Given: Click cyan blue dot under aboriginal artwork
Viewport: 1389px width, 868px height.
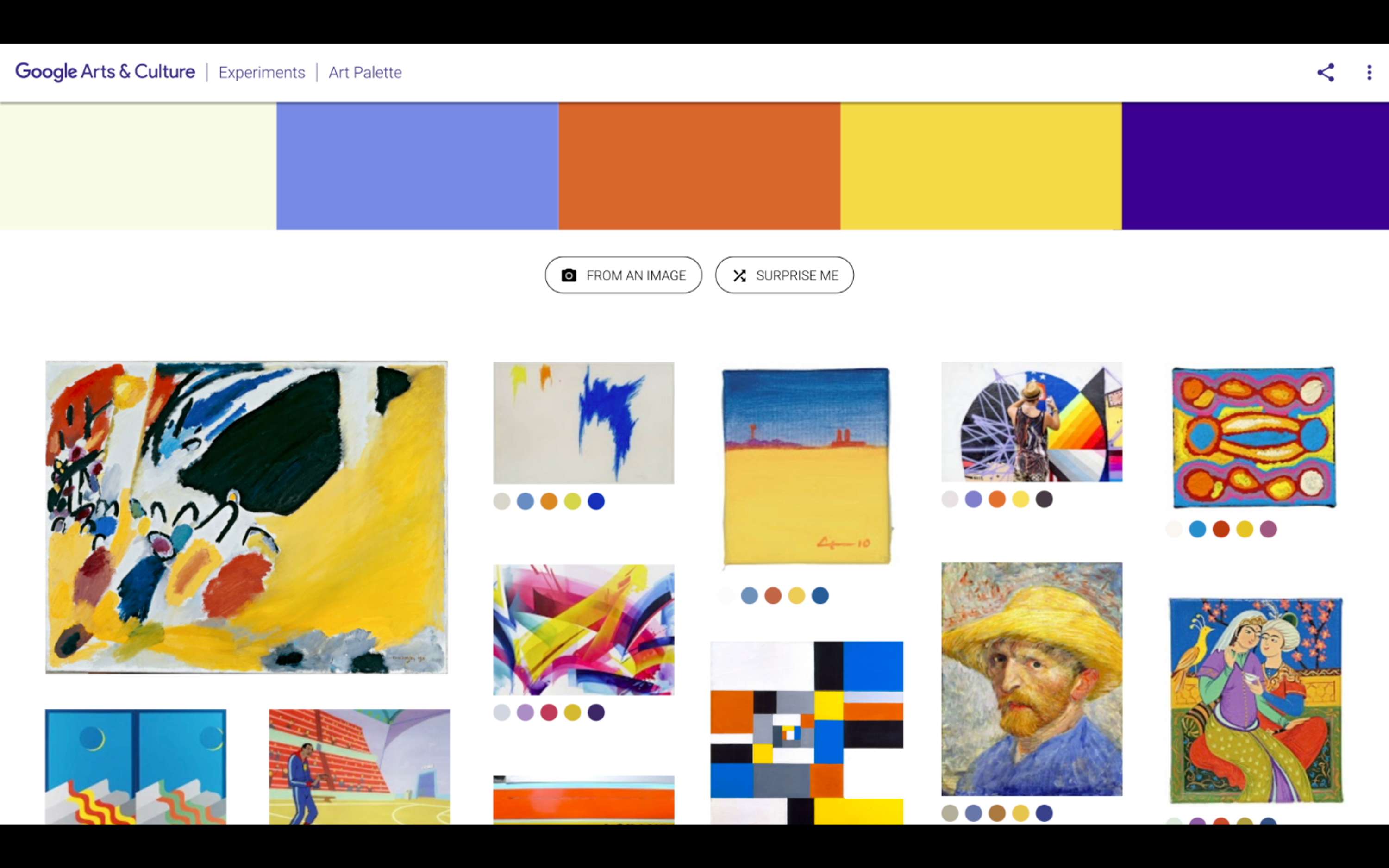Looking at the screenshot, I should [1197, 529].
